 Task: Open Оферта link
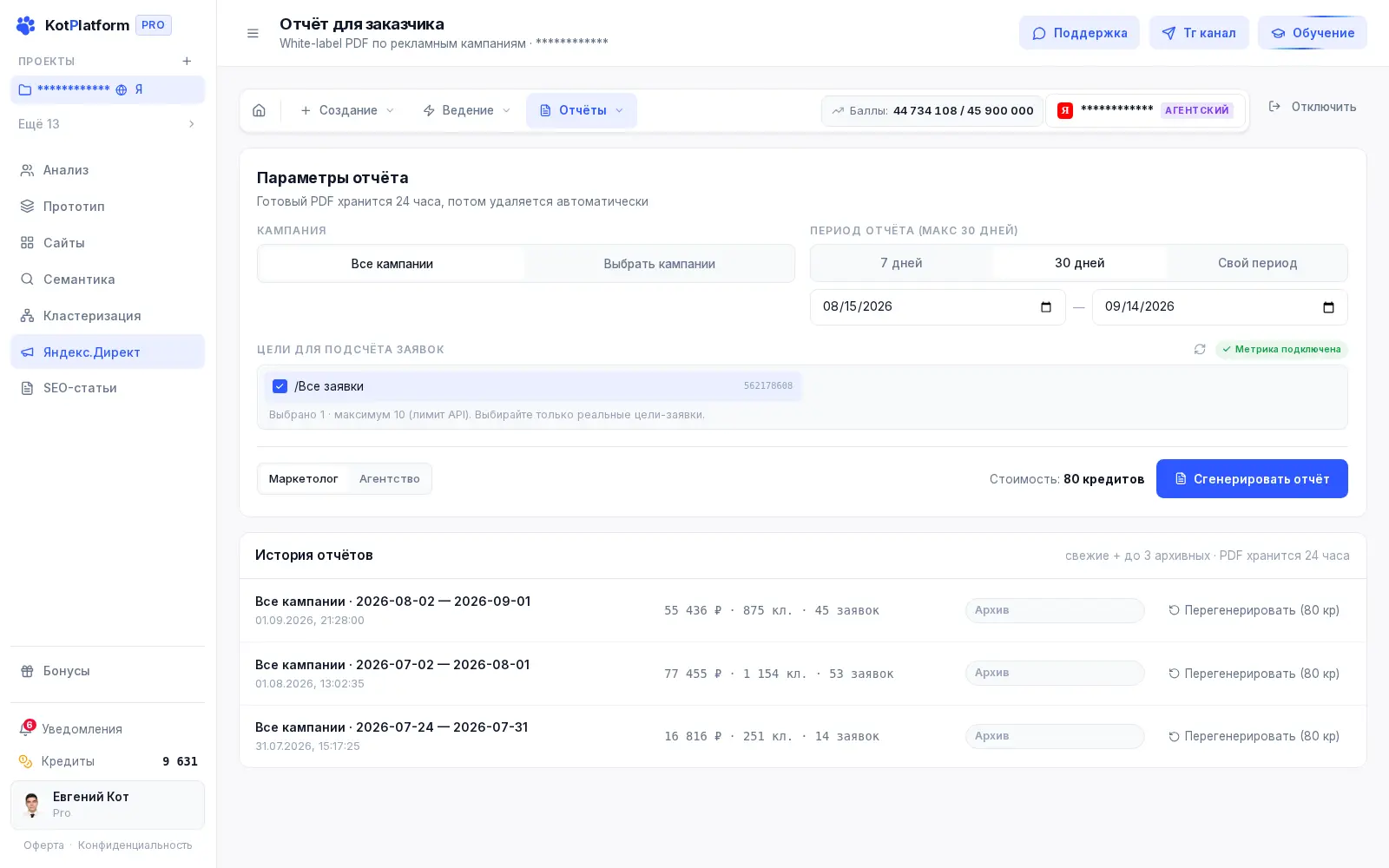click(x=43, y=845)
